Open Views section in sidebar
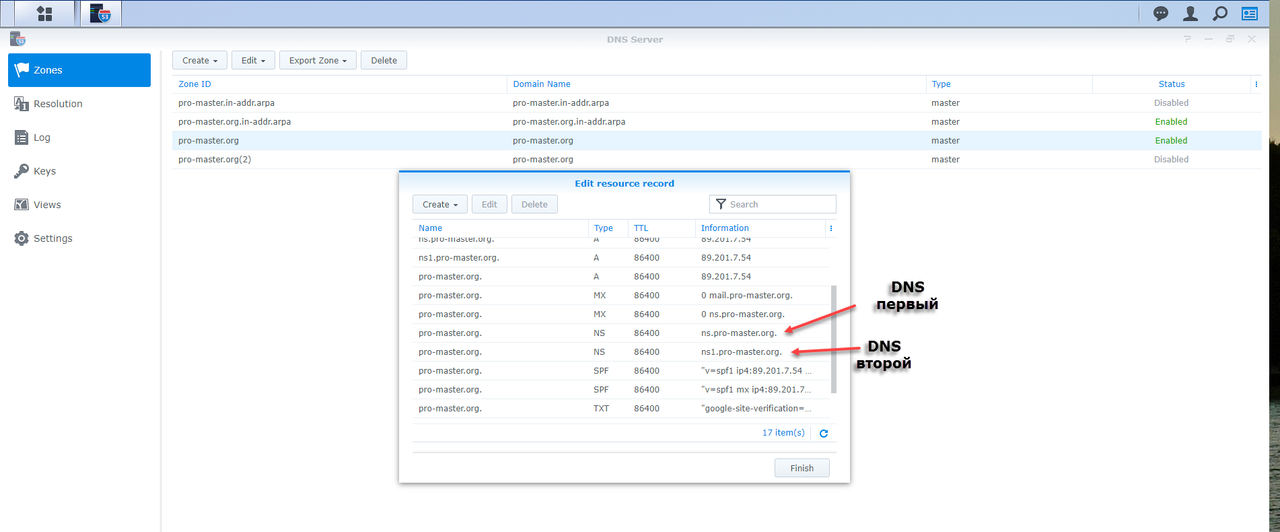1280x532 pixels. point(80,205)
